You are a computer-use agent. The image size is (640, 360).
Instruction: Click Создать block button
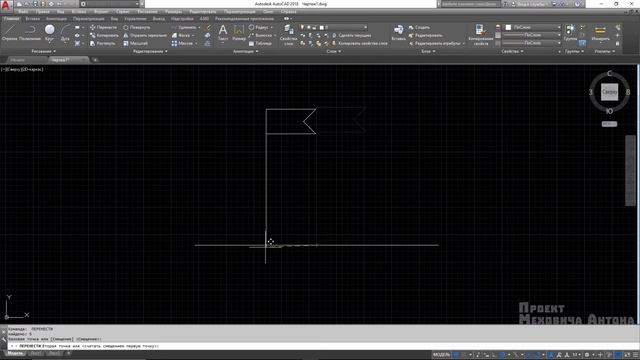coord(419,27)
